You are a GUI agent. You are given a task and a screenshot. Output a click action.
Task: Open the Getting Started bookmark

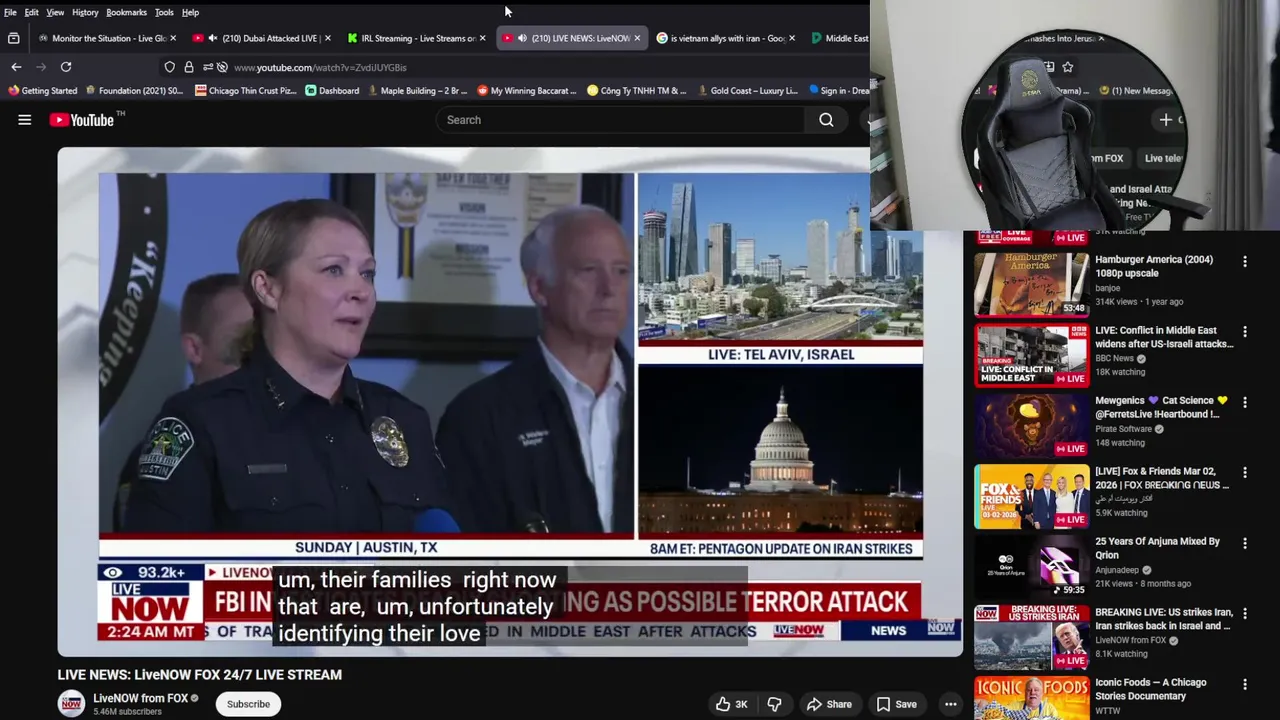tap(41, 91)
